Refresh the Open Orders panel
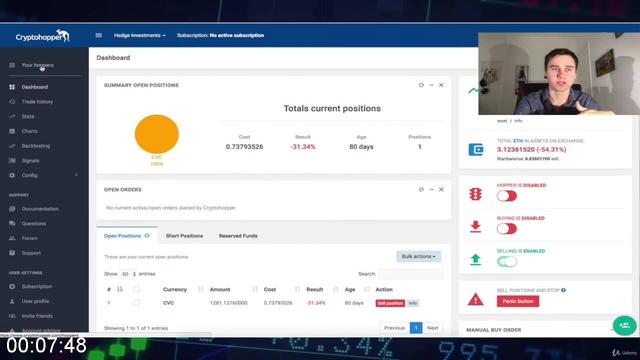This screenshot has height=360, width=640. [421, 189]
